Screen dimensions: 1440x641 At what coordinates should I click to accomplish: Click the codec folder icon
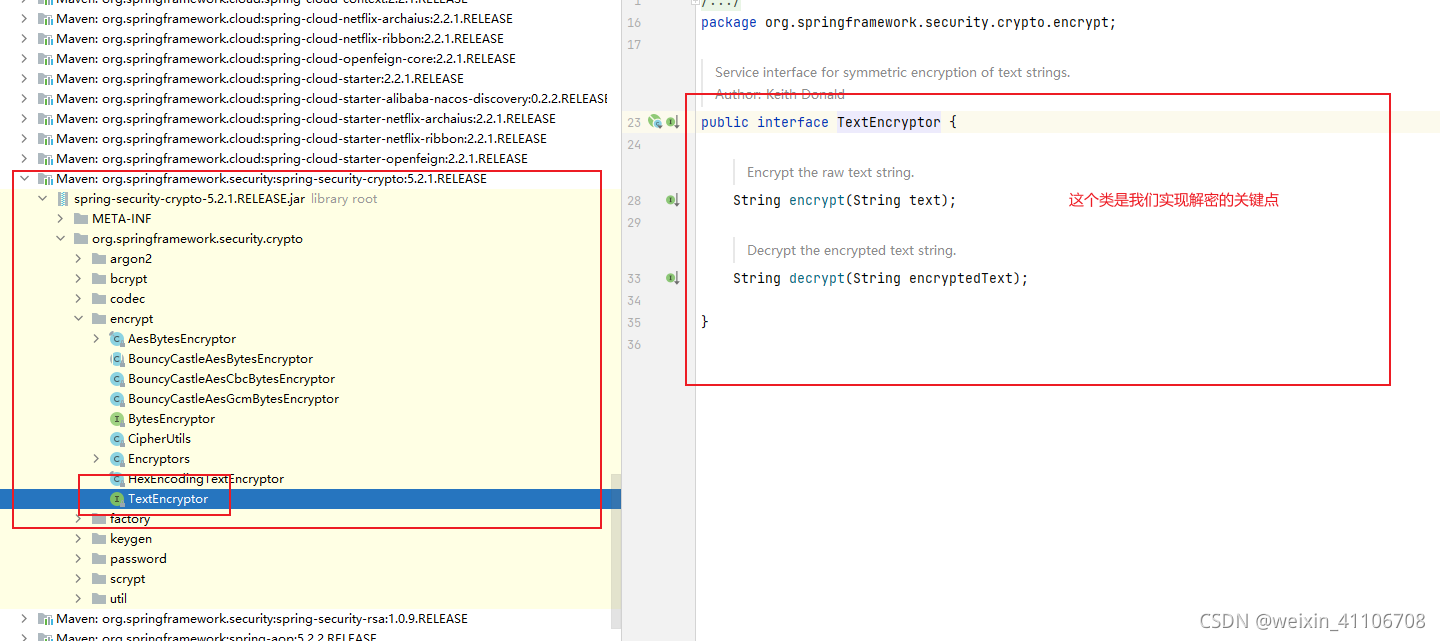click(x=99, y=299)
